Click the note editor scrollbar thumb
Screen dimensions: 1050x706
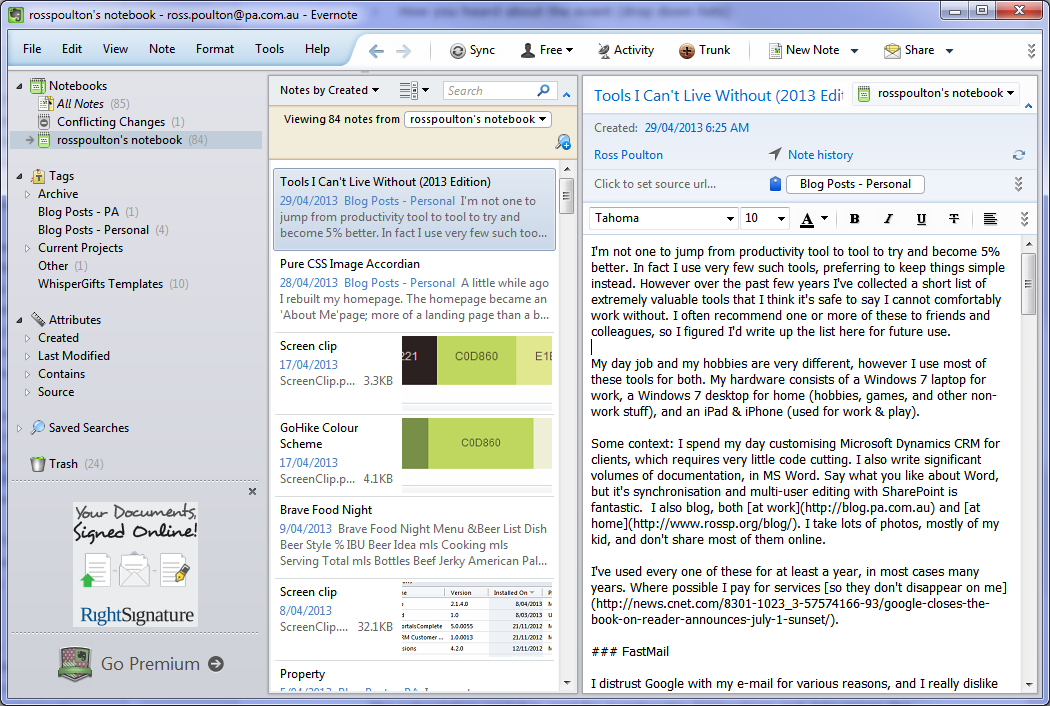(x=1029, y=285)
